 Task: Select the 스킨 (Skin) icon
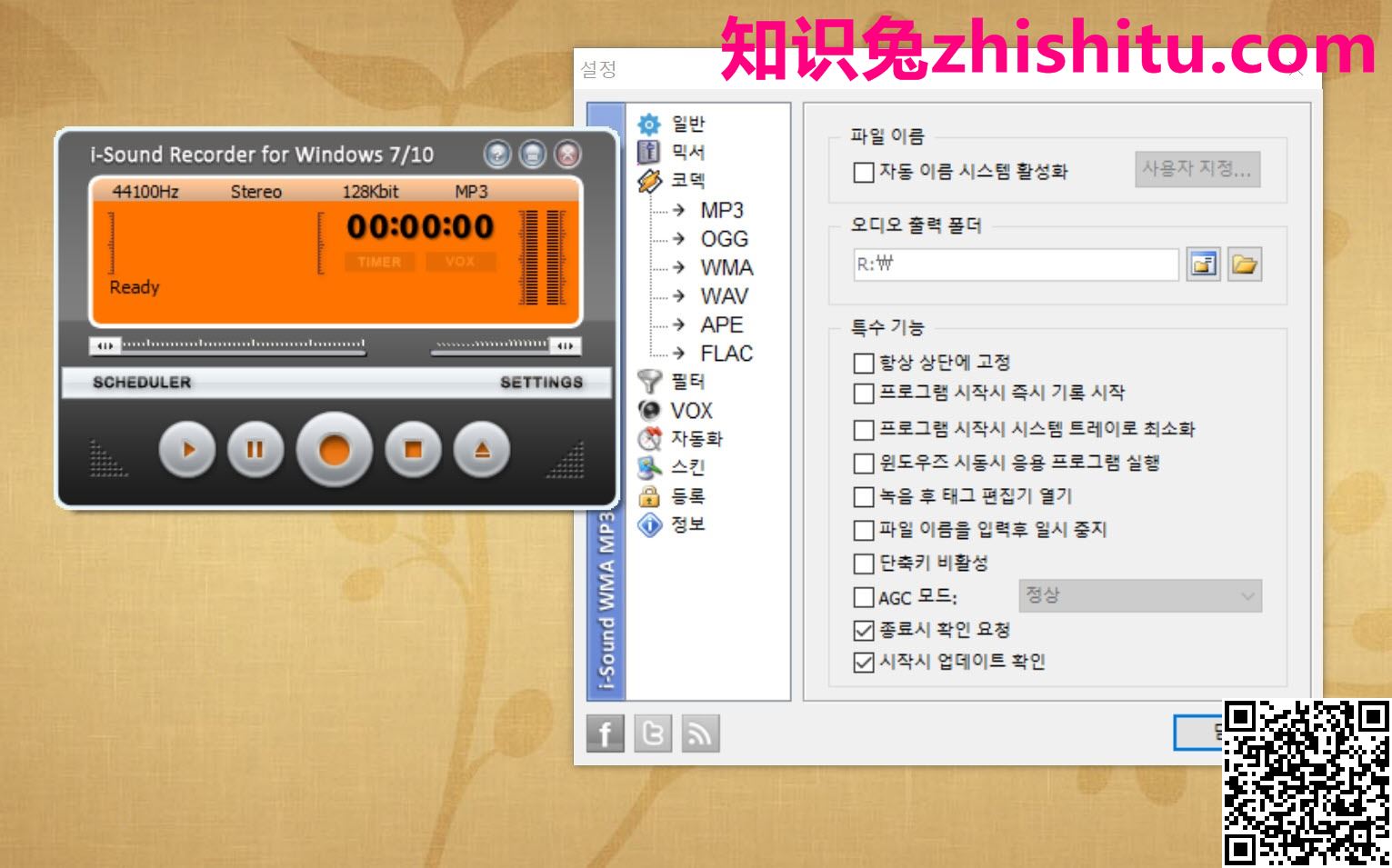tap(649, 467)
